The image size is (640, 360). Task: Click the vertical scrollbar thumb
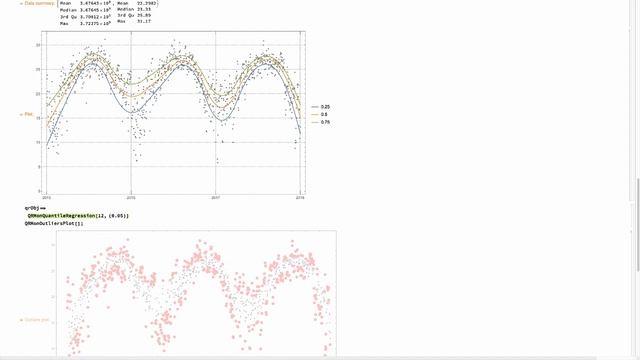[637, 224]
